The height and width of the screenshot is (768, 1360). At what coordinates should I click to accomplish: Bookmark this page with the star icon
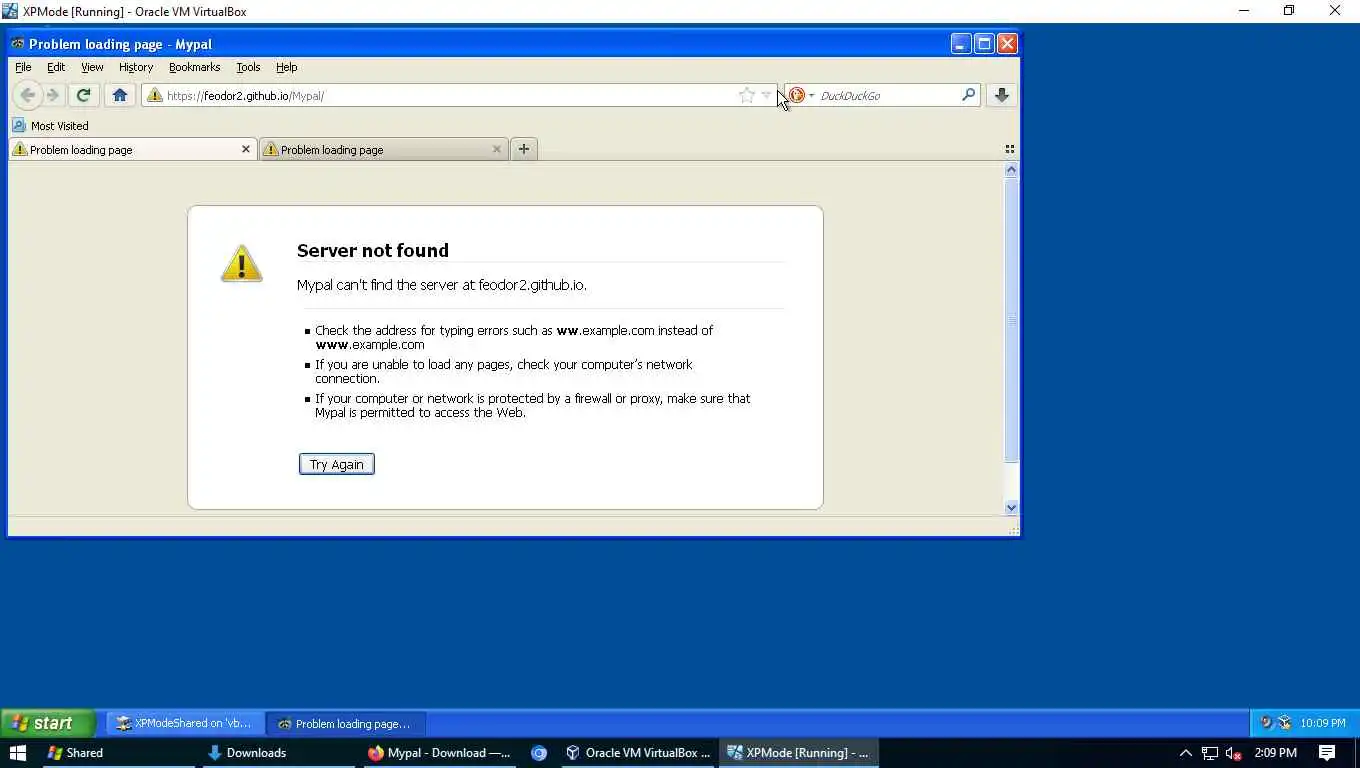point(747,95)
